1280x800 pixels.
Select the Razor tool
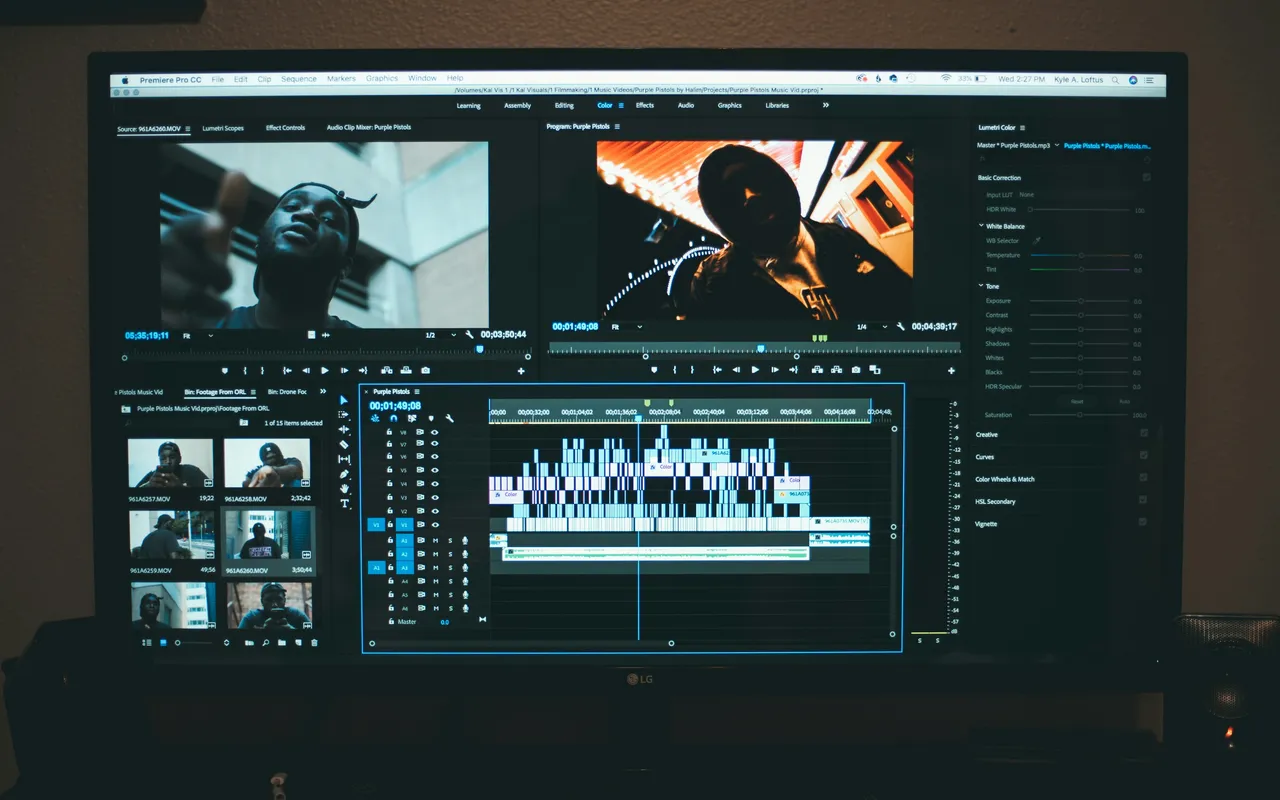pyautogui.click(x=344, y=444)
